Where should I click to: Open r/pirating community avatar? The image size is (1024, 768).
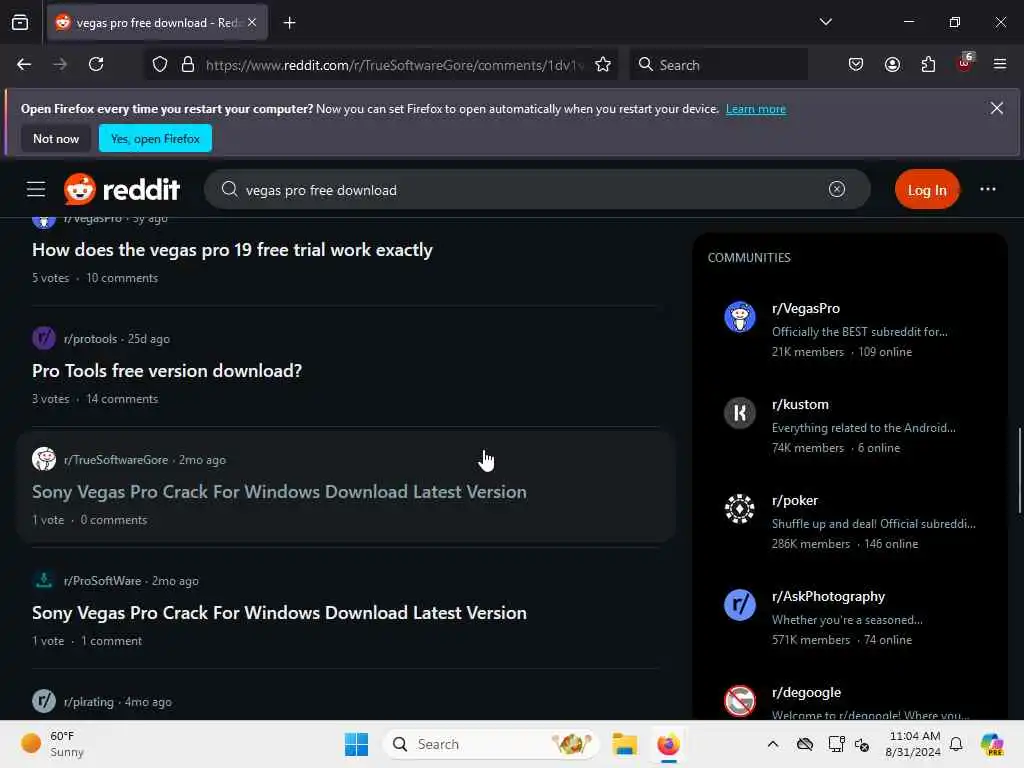point(44,701)
